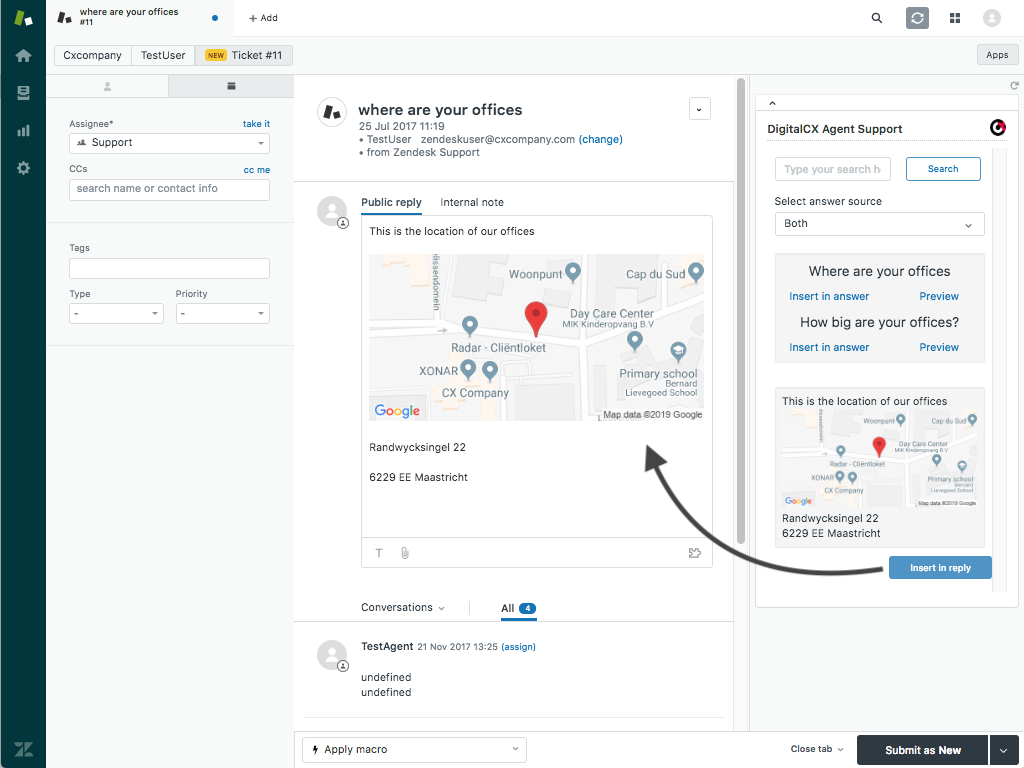Viewport: 1024px width, 768px height.
Task: Click the search magnifier icon in top bar
Action: (x=877, y=18)
